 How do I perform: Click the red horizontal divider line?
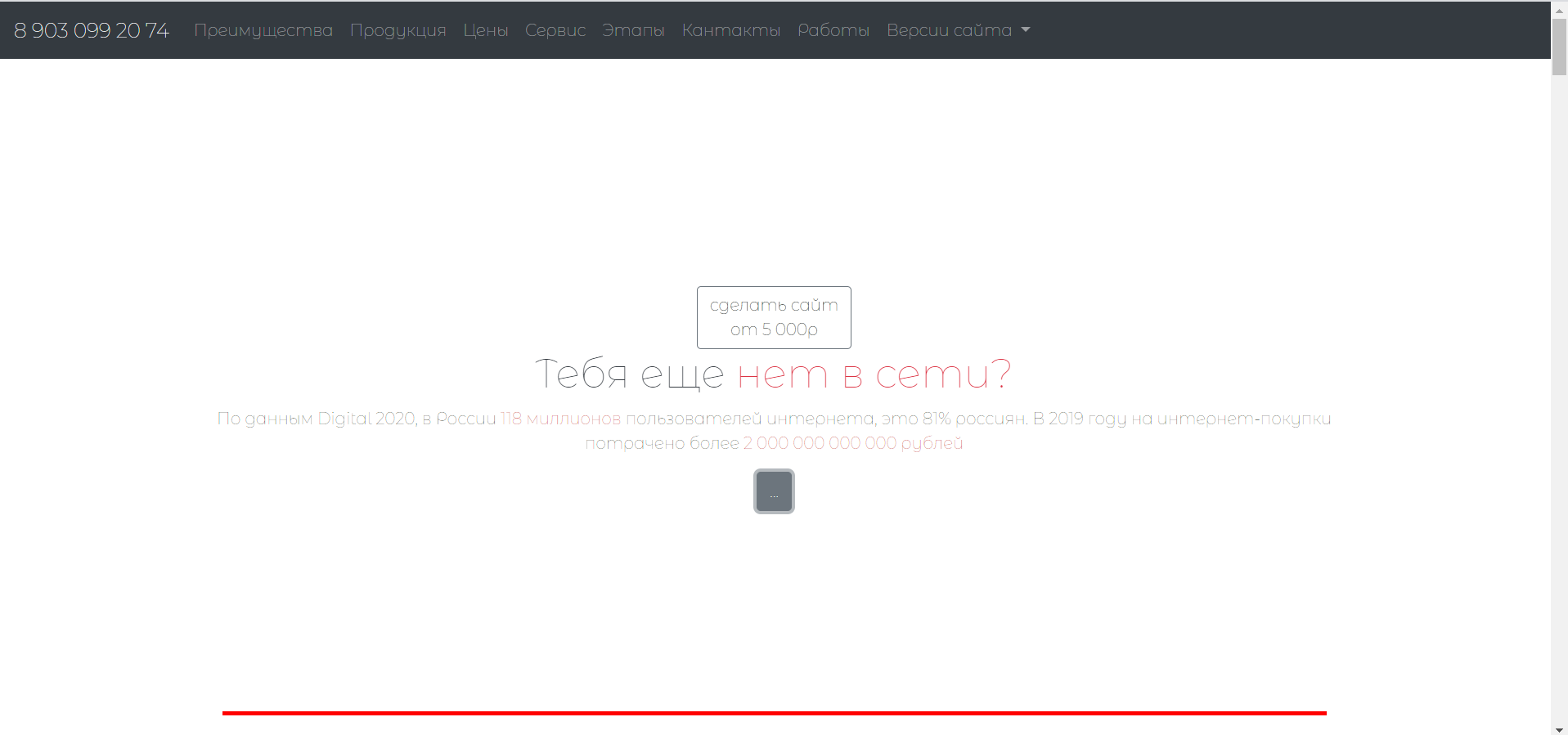[x=774, y=713]
